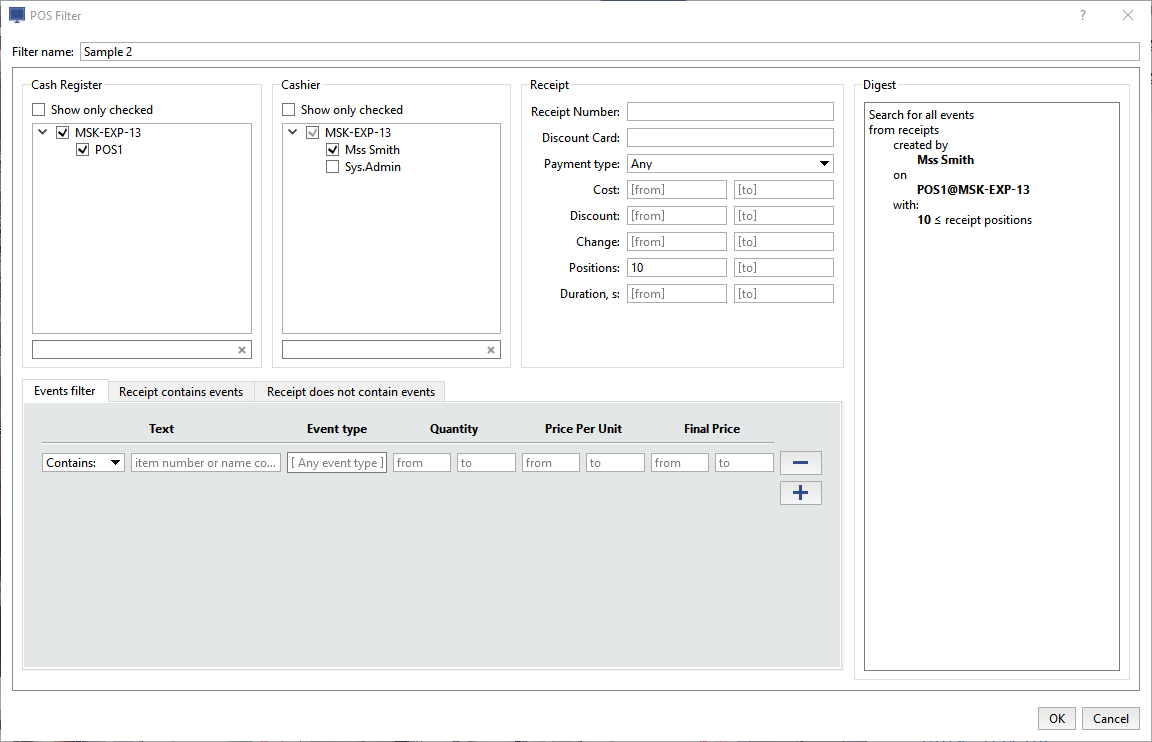Clear the Cash Register search field
The height and width of the screenshot is (742, 1152).
(241, 350)
